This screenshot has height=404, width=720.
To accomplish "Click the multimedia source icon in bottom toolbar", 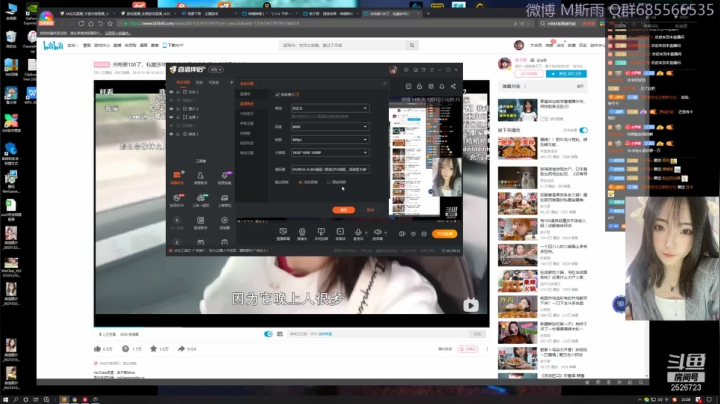I will (x=340, y=232).
